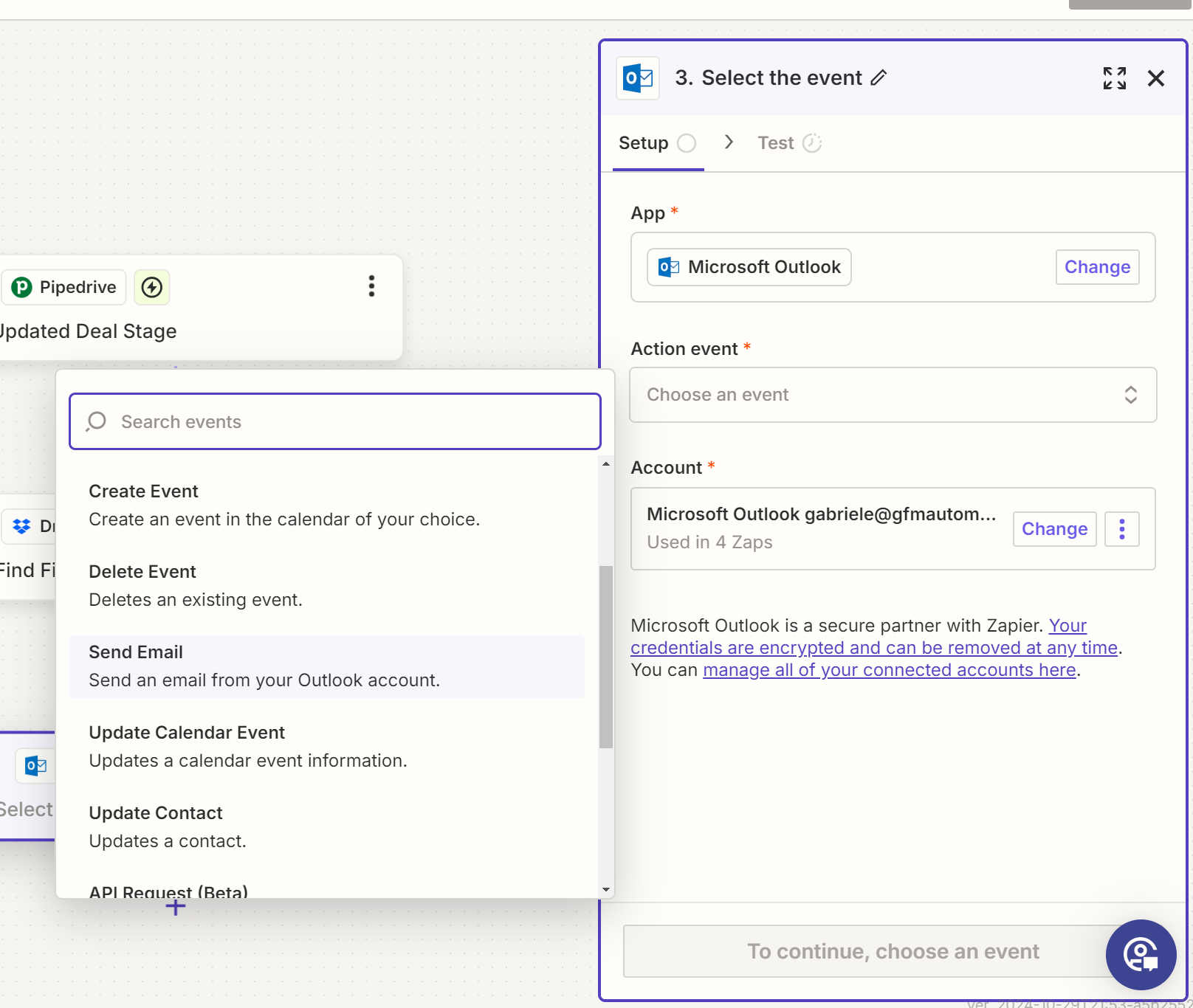Click Change button for Microsoft Outlook app

coord(1097,267)
